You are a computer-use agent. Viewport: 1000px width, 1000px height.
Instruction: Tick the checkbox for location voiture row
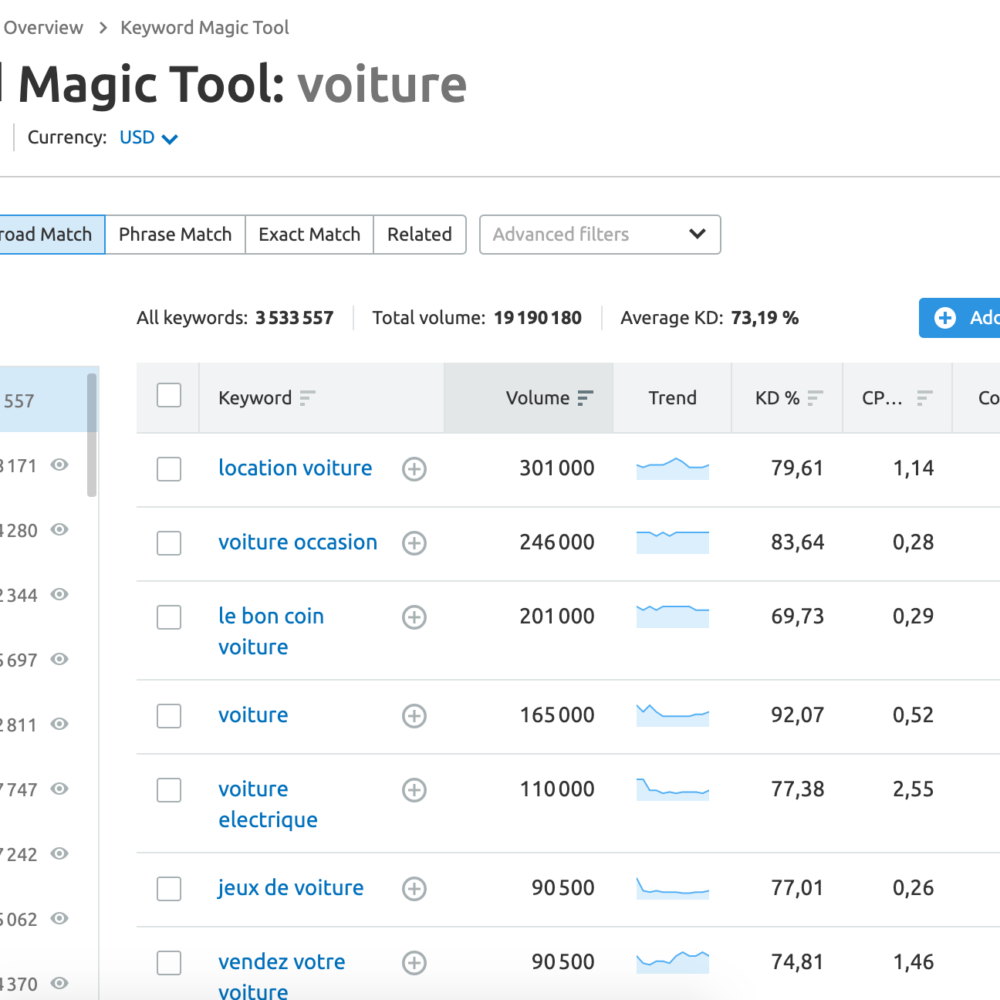[169, 469]
